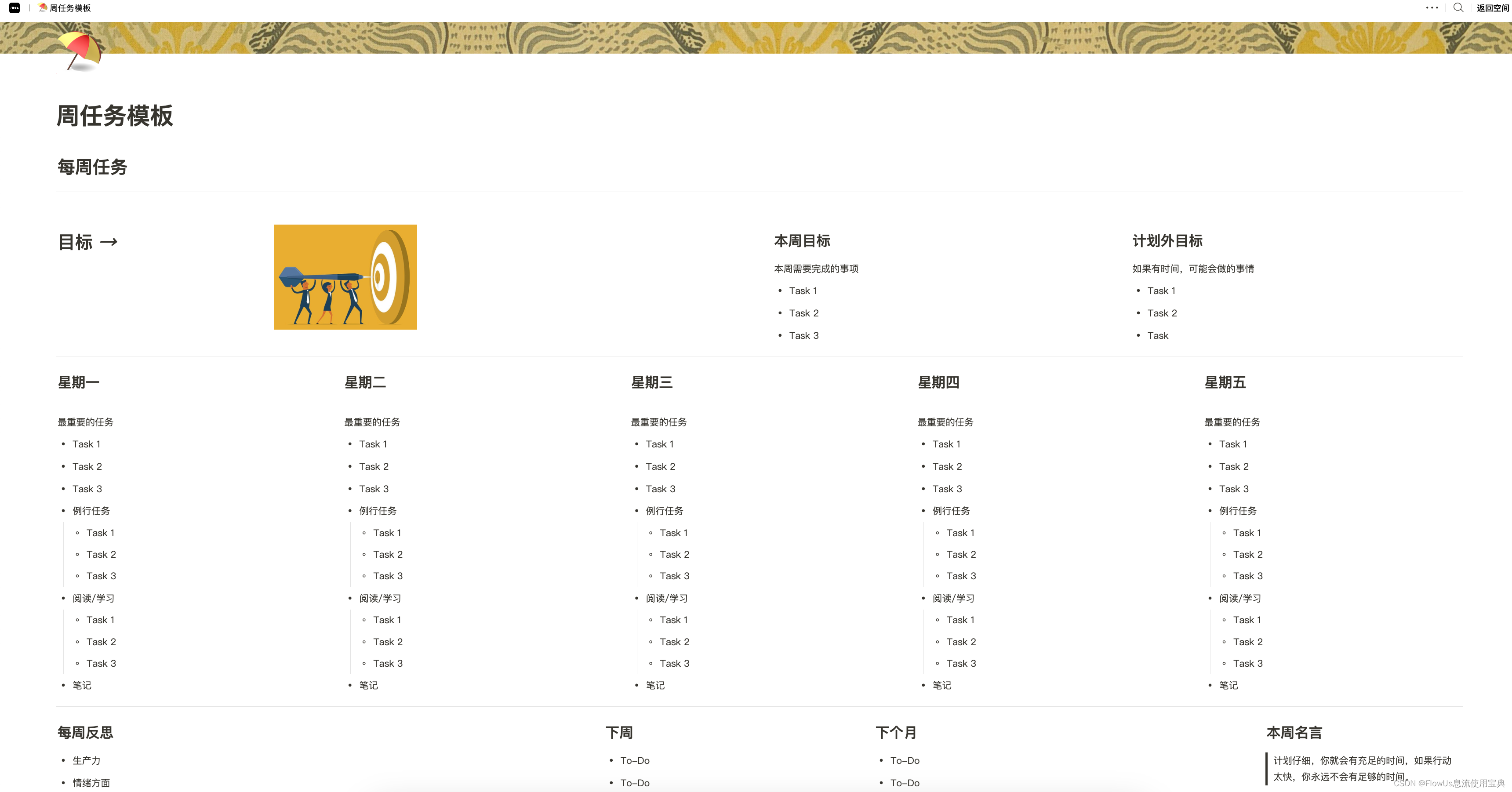Click first To-Do under 下周
This screenshot has height=792, width=1512.
click(635, 760)
